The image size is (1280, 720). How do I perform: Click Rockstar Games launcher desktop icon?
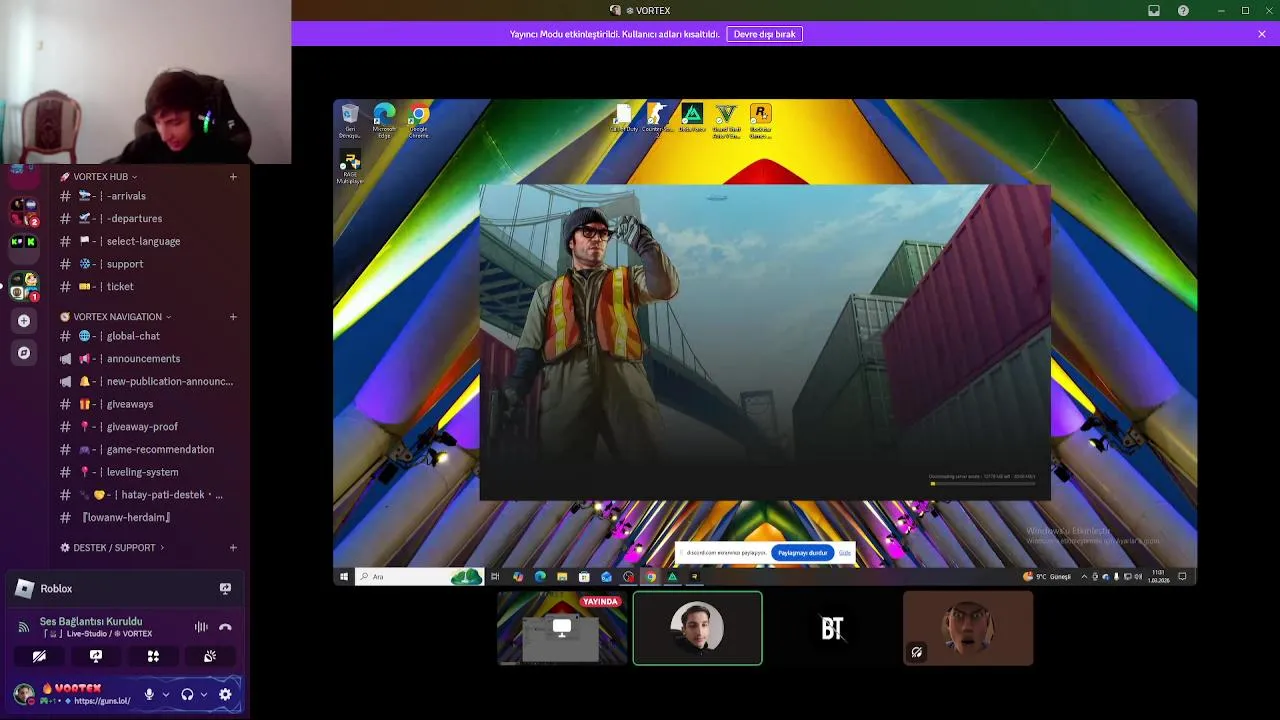click(x=761, y=120)
